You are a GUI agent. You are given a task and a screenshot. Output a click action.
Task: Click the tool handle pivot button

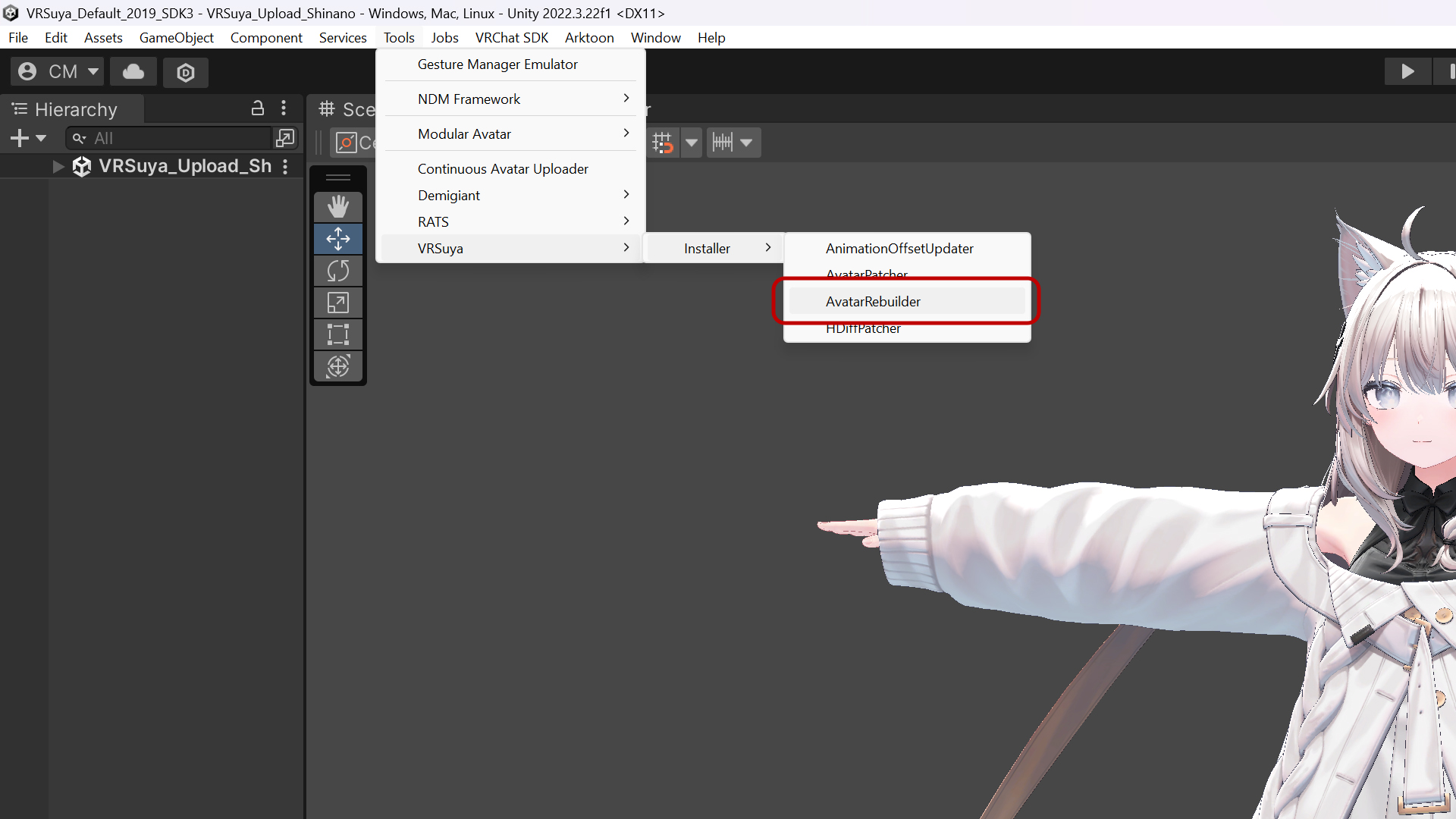[x=353, y=143]
